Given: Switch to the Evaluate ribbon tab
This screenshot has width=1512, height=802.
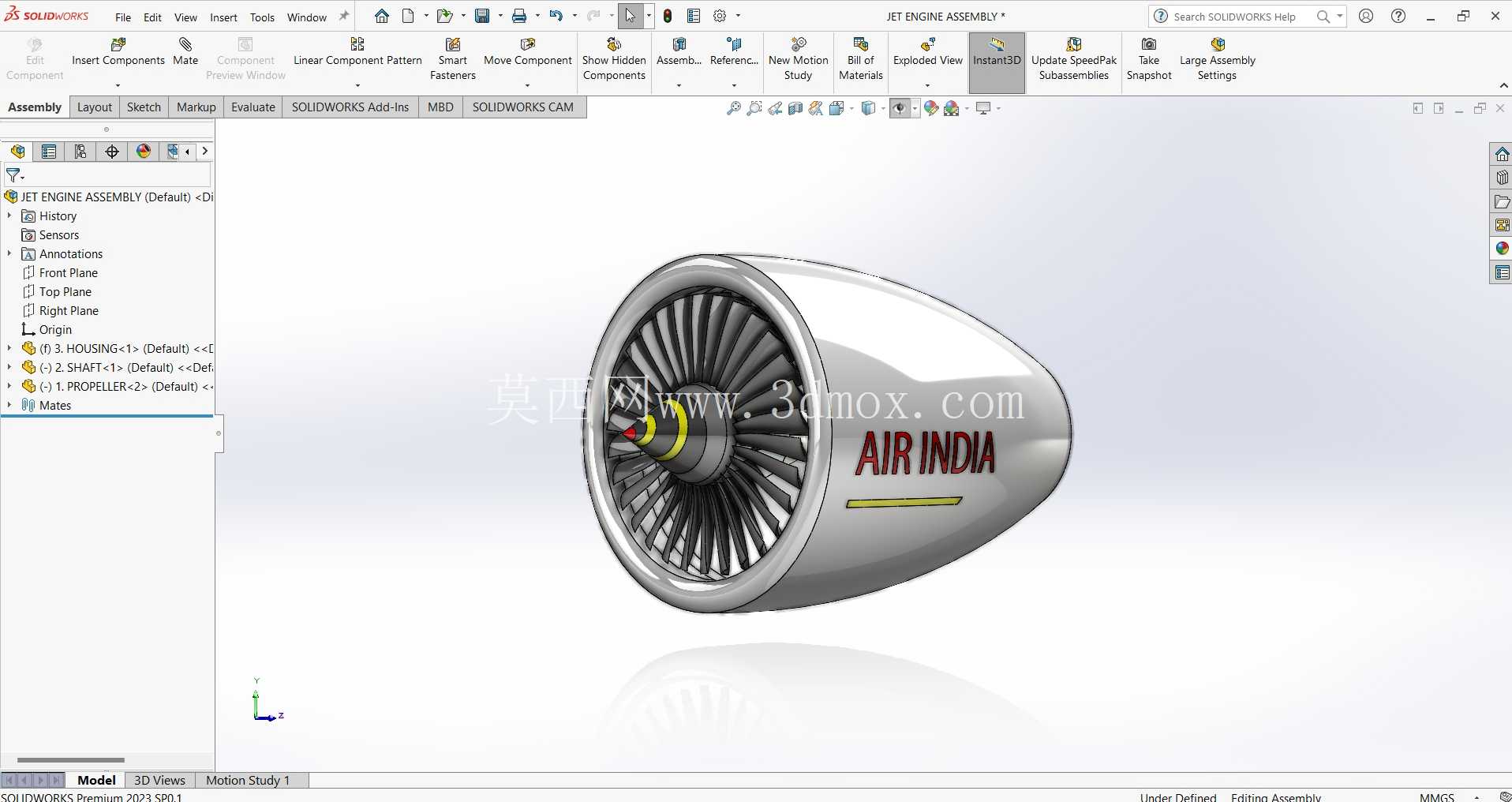Looking at the screenshot, I should coord(253,107).
